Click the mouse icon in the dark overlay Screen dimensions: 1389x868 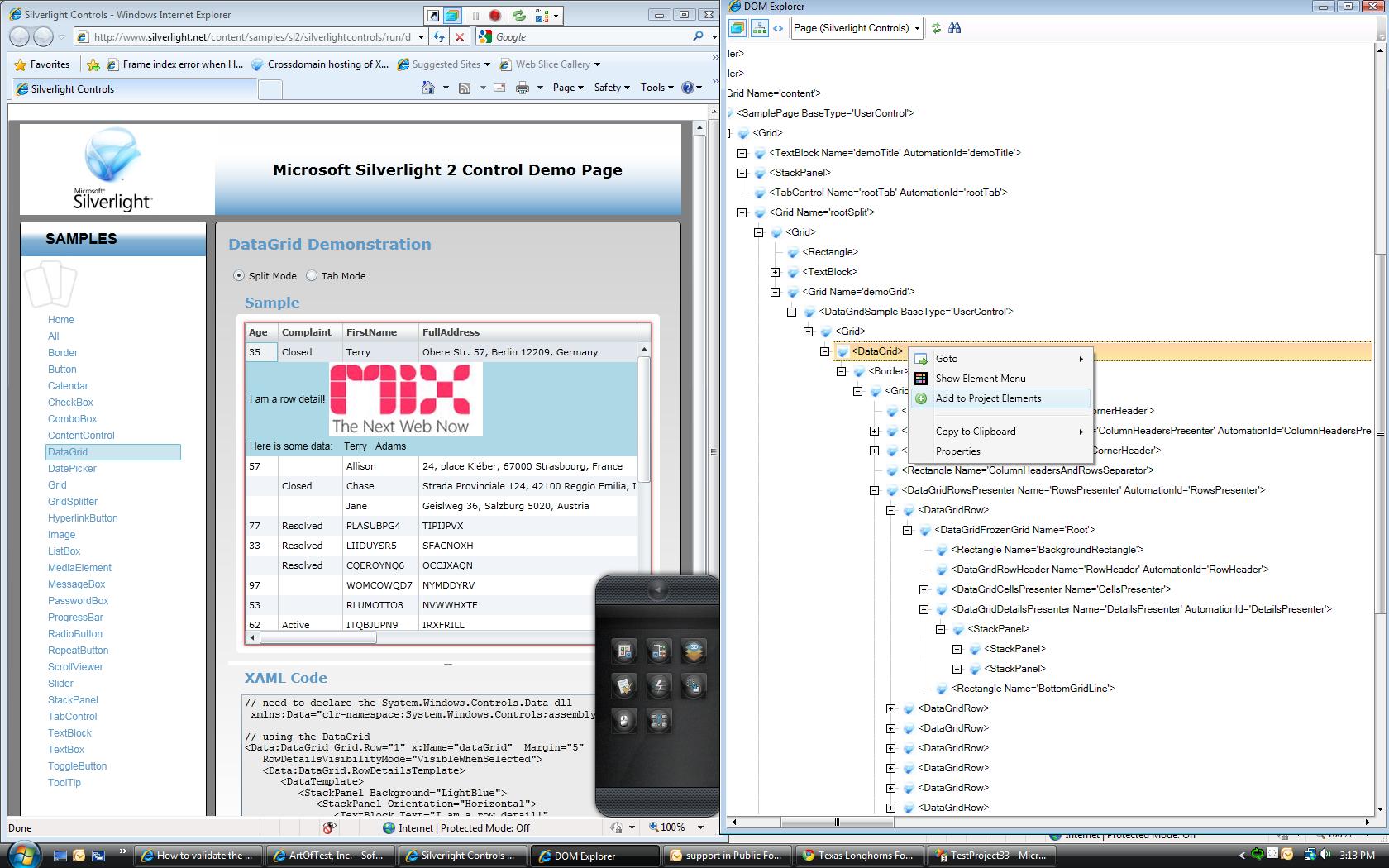coord(624,720)
